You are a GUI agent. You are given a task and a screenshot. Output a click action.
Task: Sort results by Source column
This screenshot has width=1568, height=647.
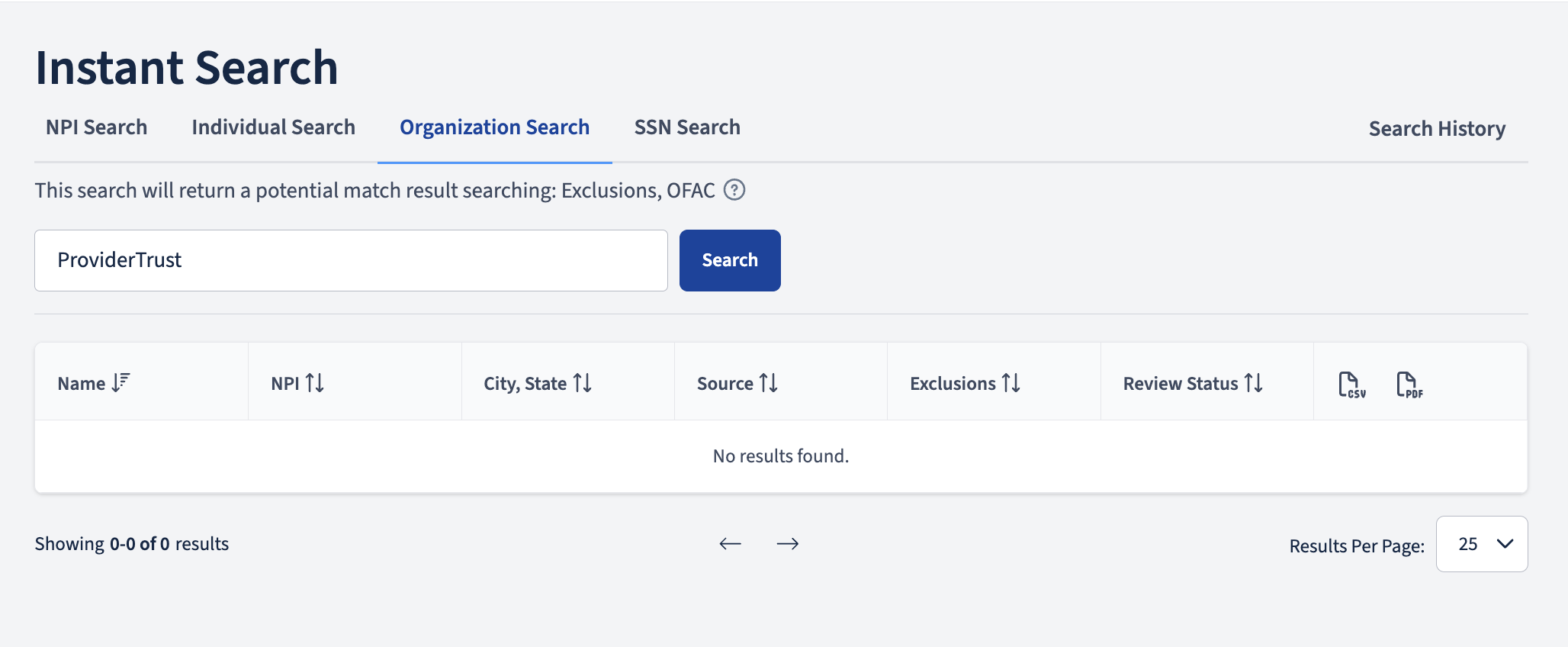pyautogui.click(x=737, y=383)
